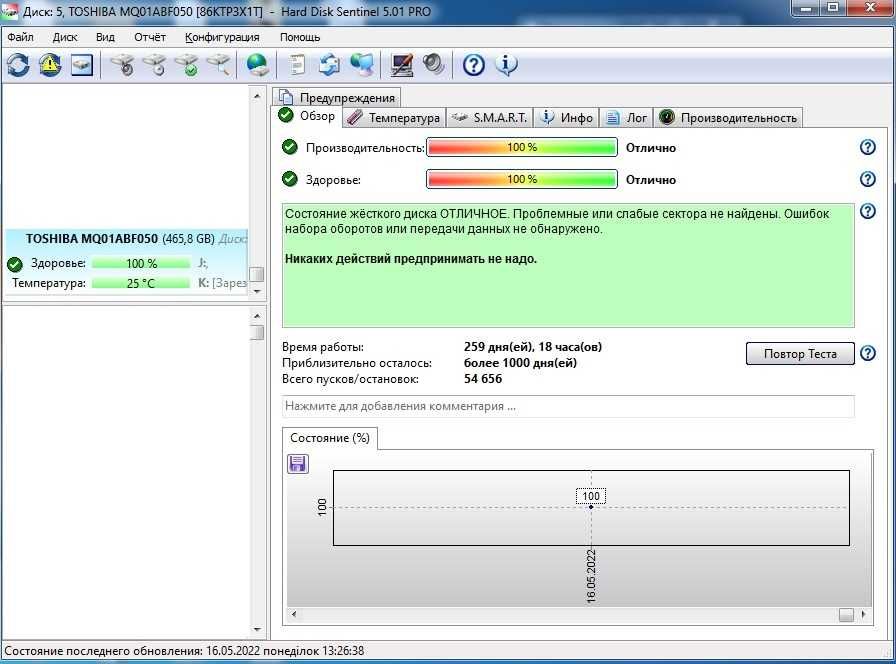
Task: Click the 25 °C temperature bar in left panel
Action: [141, 283]
